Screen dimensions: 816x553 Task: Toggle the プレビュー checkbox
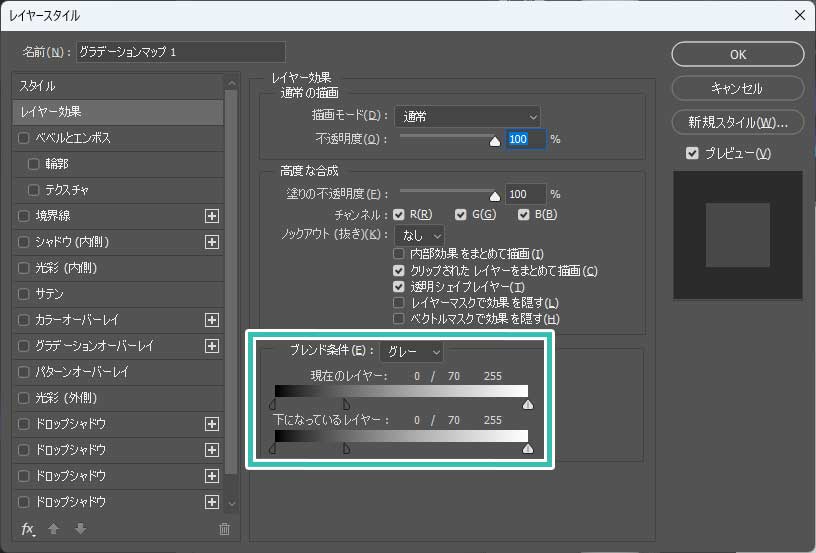pyautogui.click(x=692, y=153)
